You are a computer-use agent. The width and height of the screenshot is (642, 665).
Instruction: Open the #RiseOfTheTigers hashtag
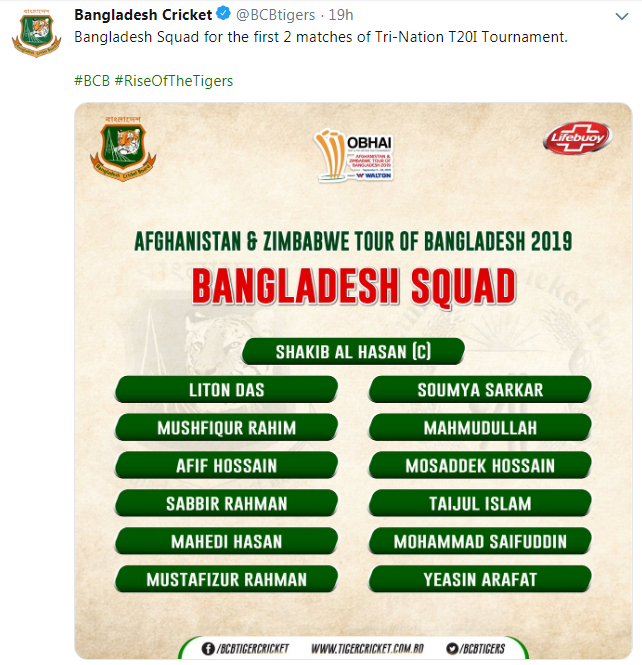click(x=174, y=81)
